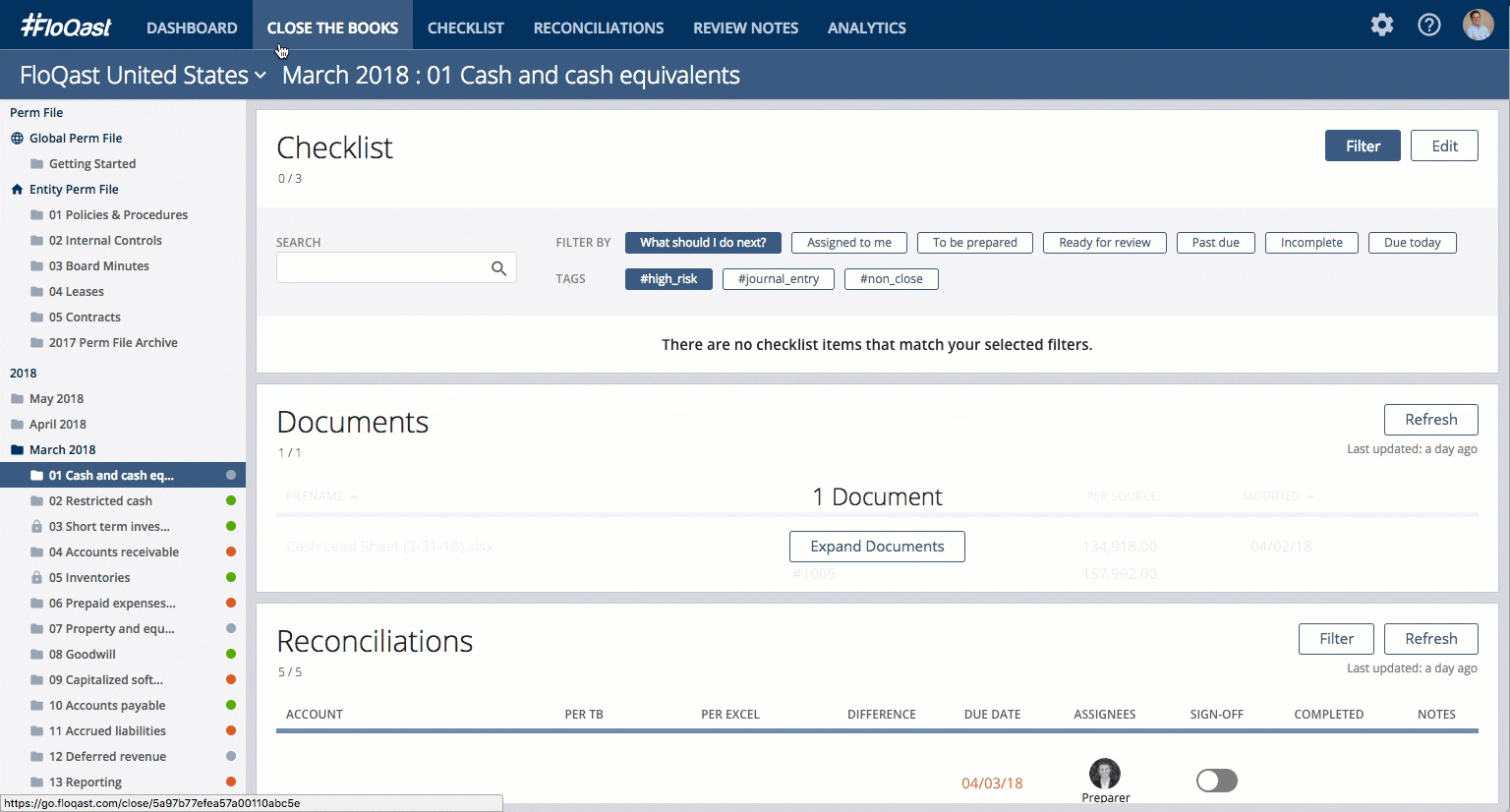The height and width of the screenshot is (812, 1510).
Task: Click the status dot for 12 Deferred revenue
Action: point(231,757)
